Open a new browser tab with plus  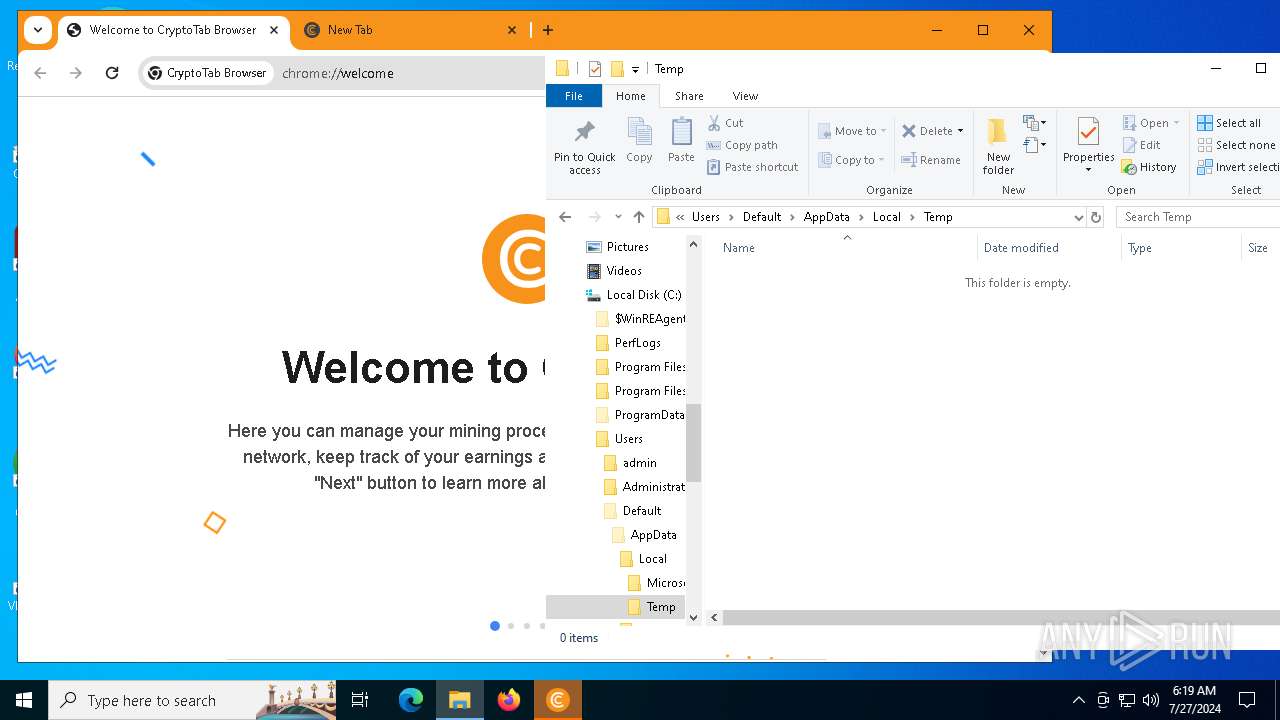548,30
